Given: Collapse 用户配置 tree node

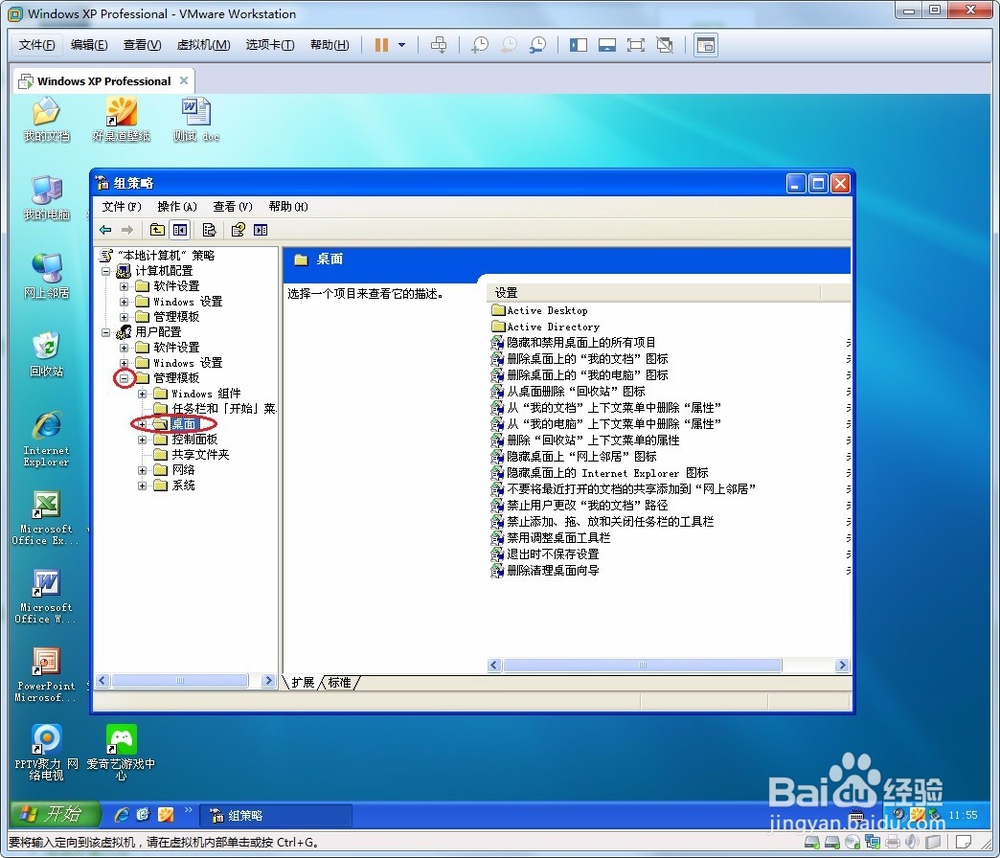Looking at the screenshot, I should [x=107, y=332].
